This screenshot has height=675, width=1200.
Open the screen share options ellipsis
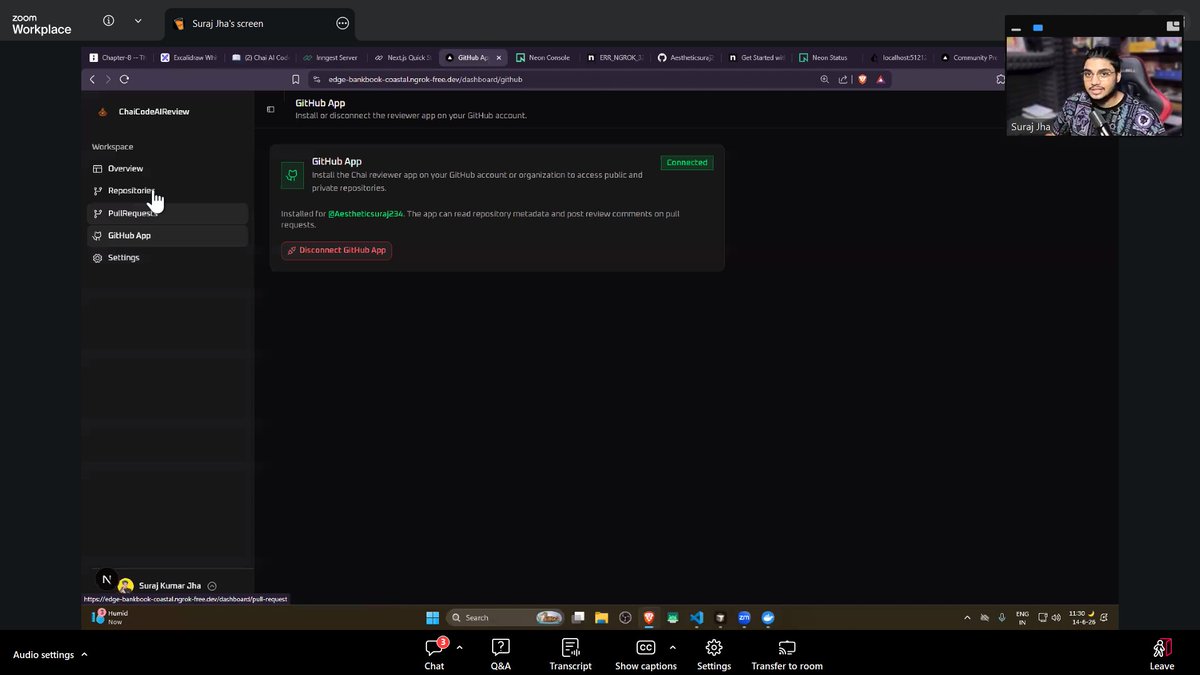pos(343,23)
